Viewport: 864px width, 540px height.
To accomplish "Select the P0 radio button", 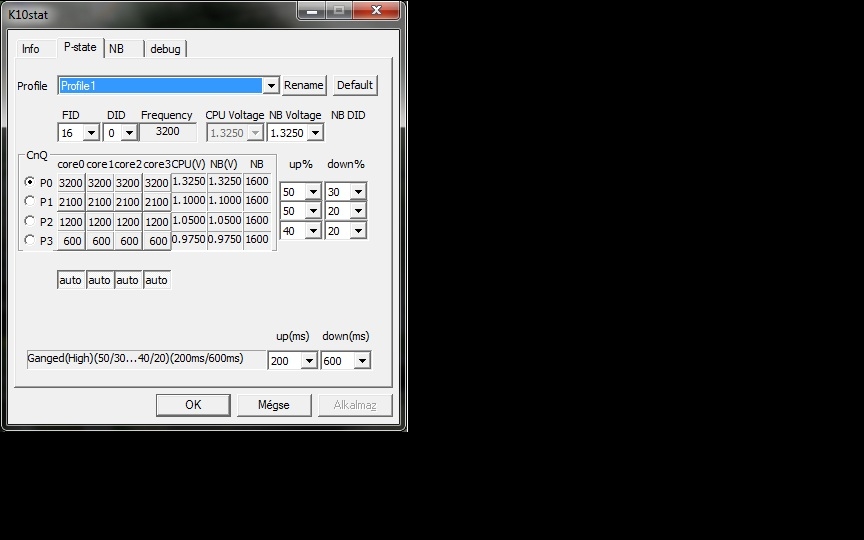I will tap(30, 181).
